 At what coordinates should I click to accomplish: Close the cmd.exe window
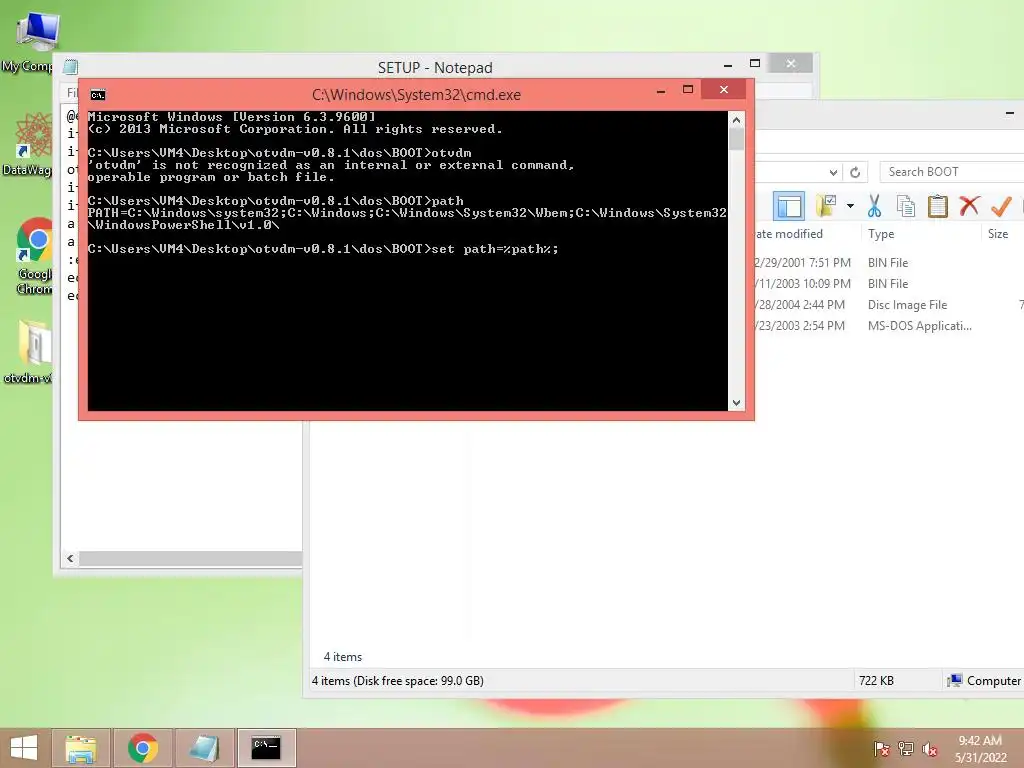pos(724,89)
